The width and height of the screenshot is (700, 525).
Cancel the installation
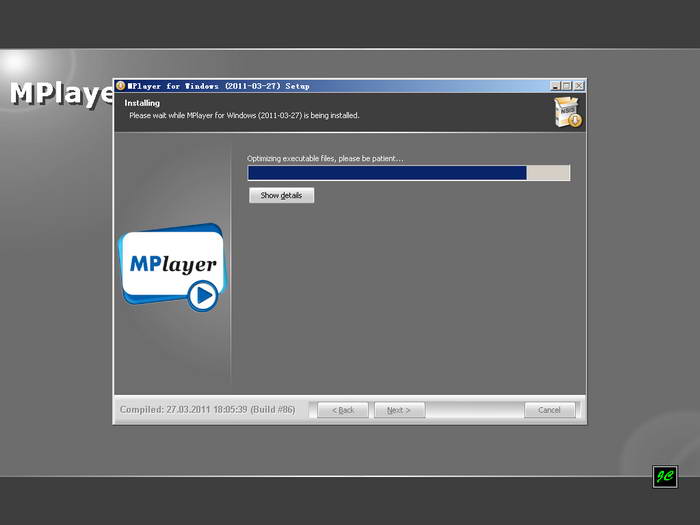(x=550, y=410)
